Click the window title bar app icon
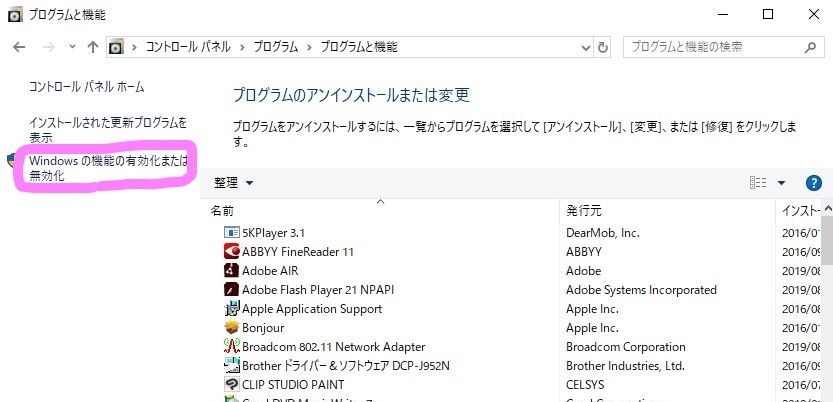 pyautogui.click(x=15, y=14)
